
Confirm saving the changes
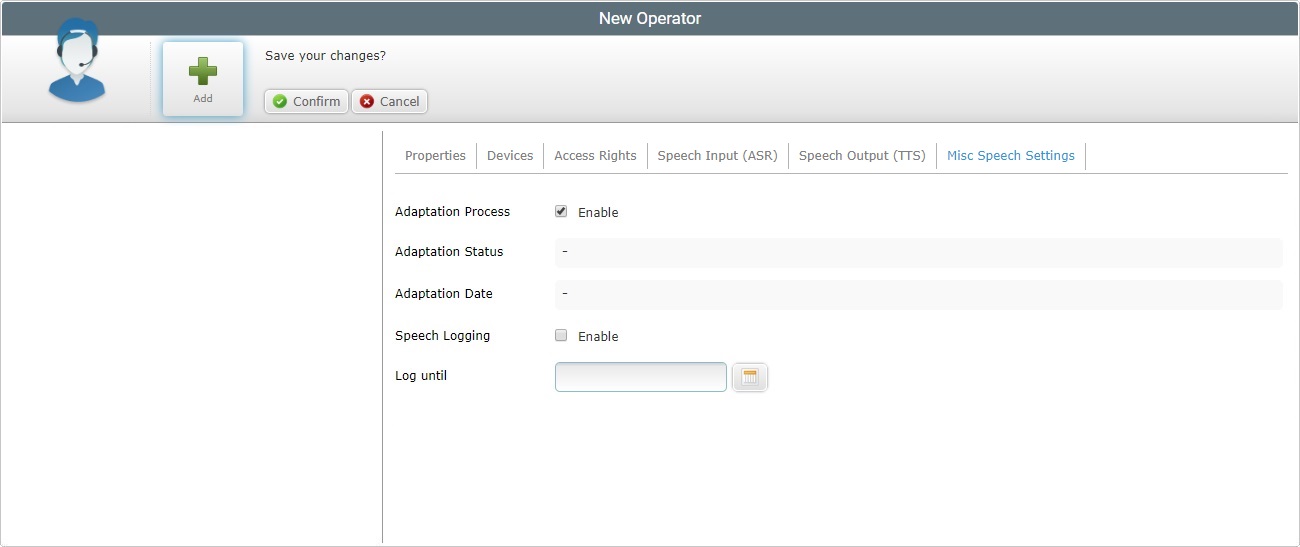tap(306, 101)
